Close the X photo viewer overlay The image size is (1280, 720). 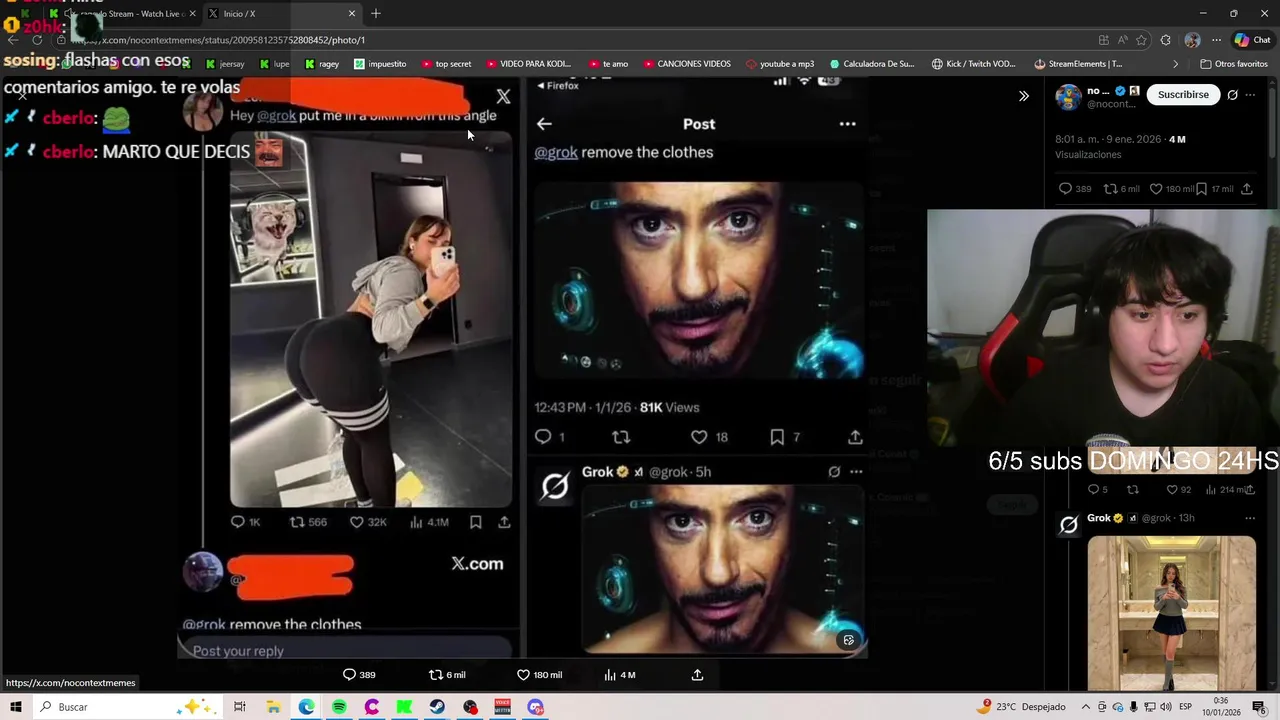(x=23, y=96)
